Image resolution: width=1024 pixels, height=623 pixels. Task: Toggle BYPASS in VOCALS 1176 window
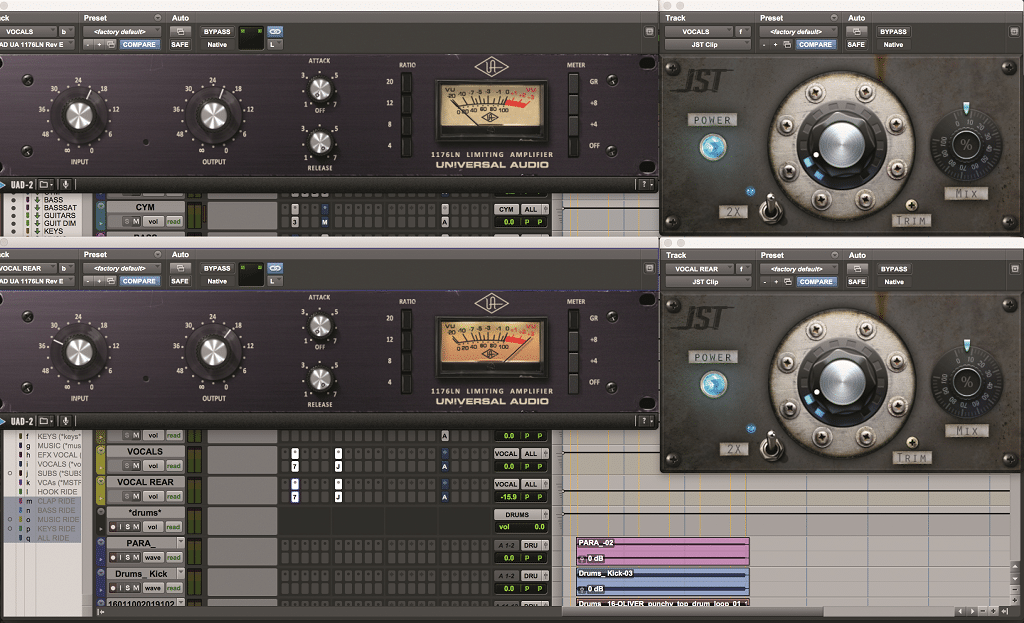coord(217,31)
